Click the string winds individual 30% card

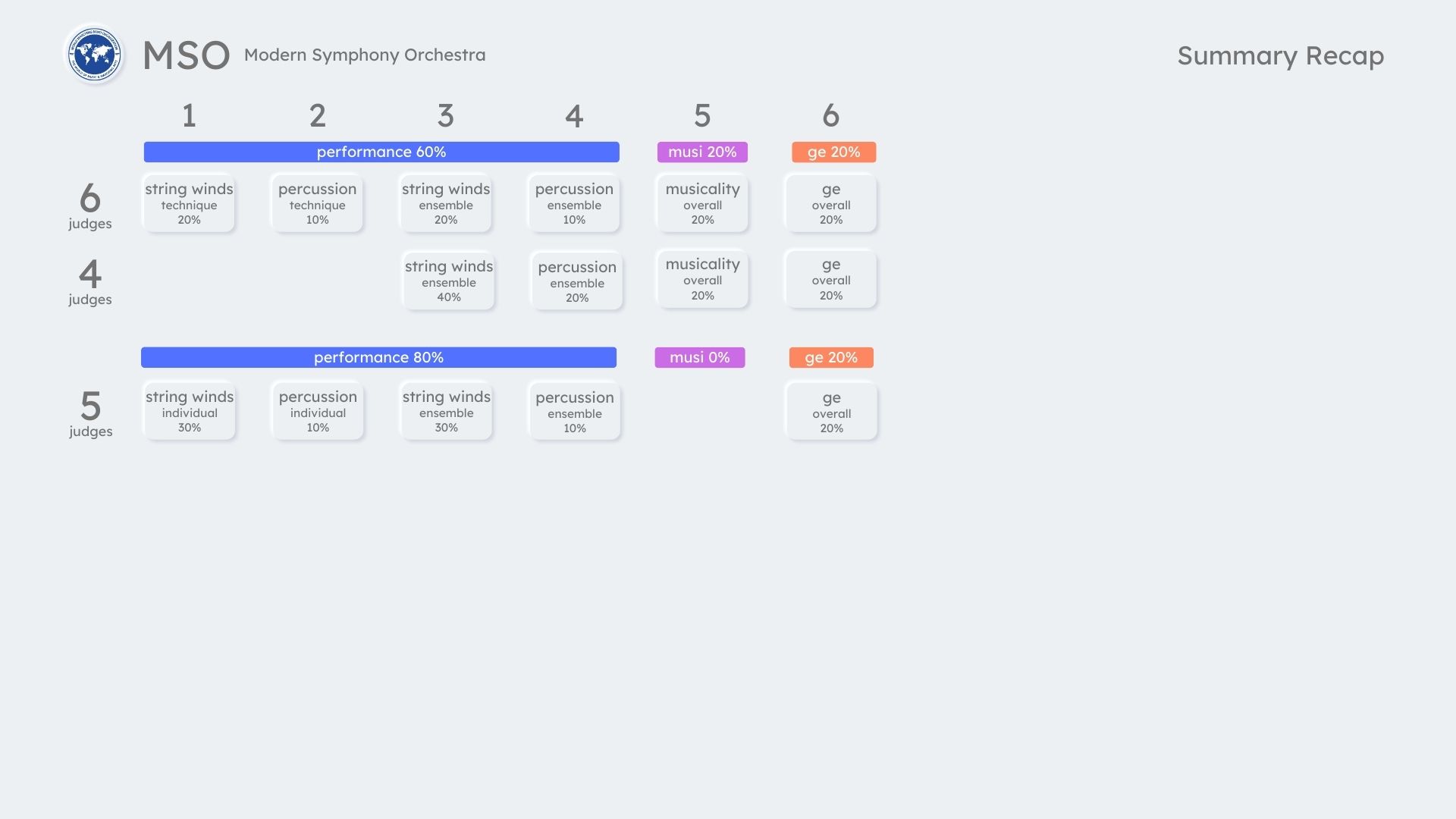click(x=190, y=411)
